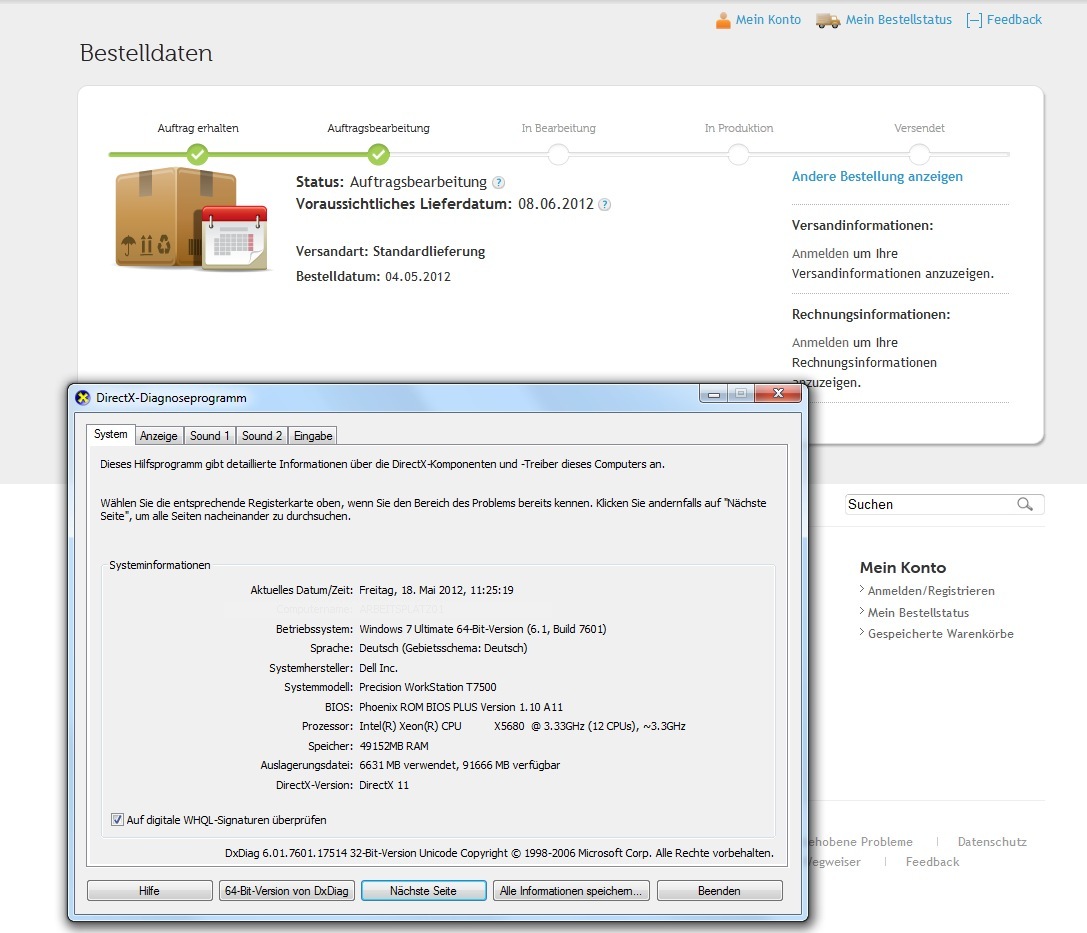This screenshot has height=933, width=1087.
Task: Switch to the System tab
Action: click(111, 434)
